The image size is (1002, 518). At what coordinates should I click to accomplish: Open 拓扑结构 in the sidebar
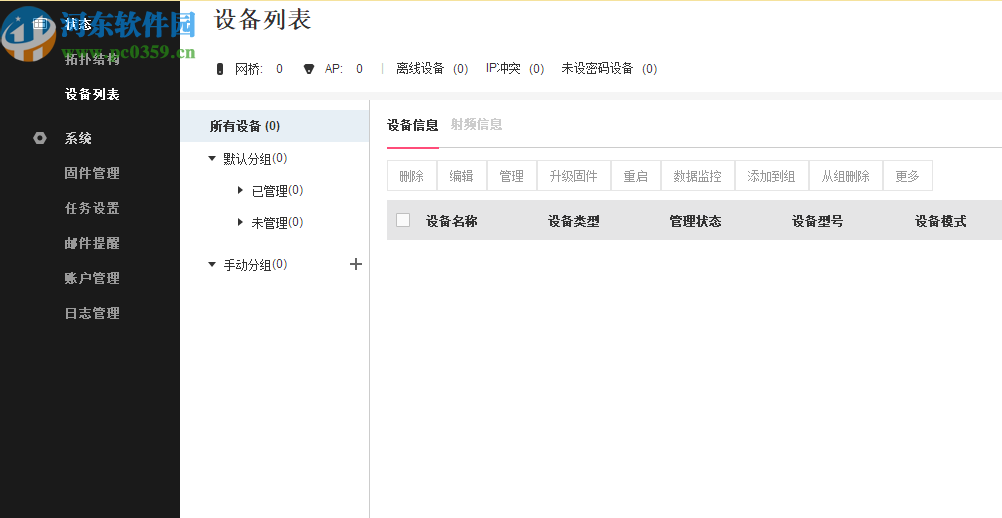[x=92, y=59]
